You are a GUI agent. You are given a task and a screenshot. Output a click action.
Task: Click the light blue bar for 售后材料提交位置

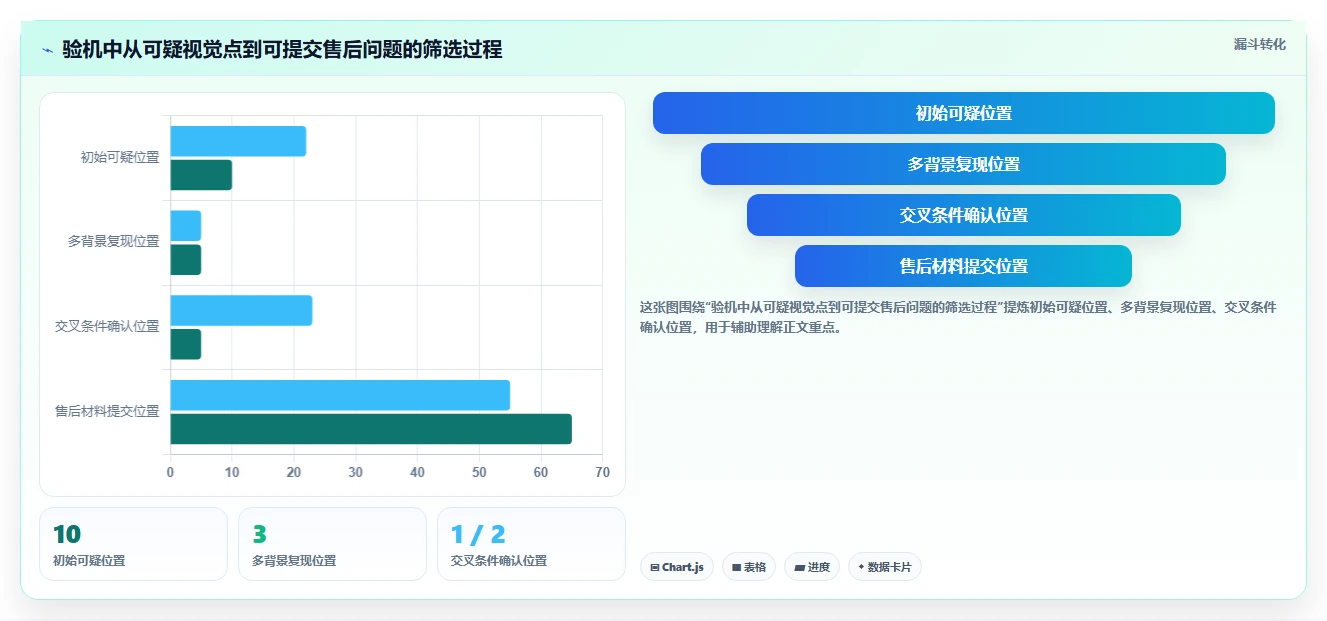pos(340,395)
